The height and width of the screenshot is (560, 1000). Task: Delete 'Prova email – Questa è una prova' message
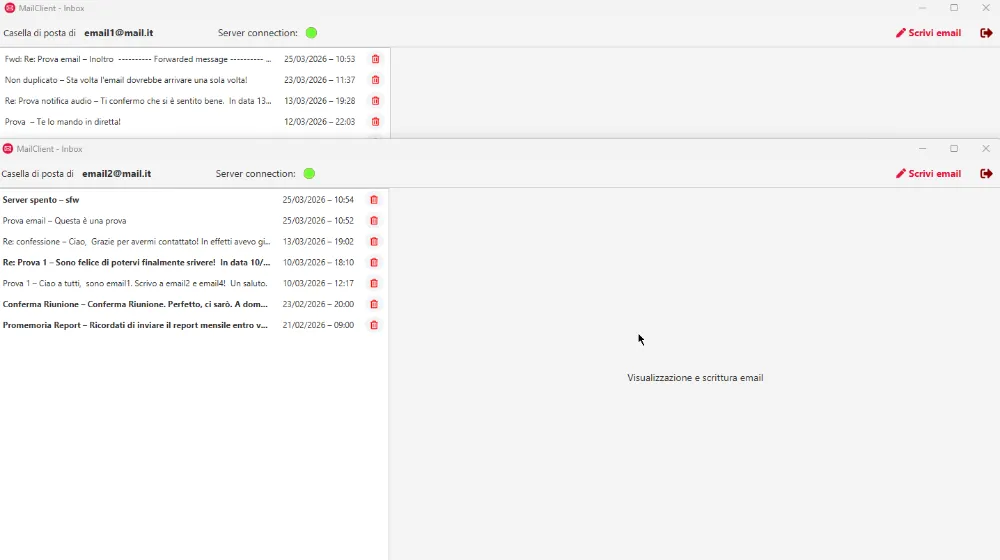click(374, 221)
